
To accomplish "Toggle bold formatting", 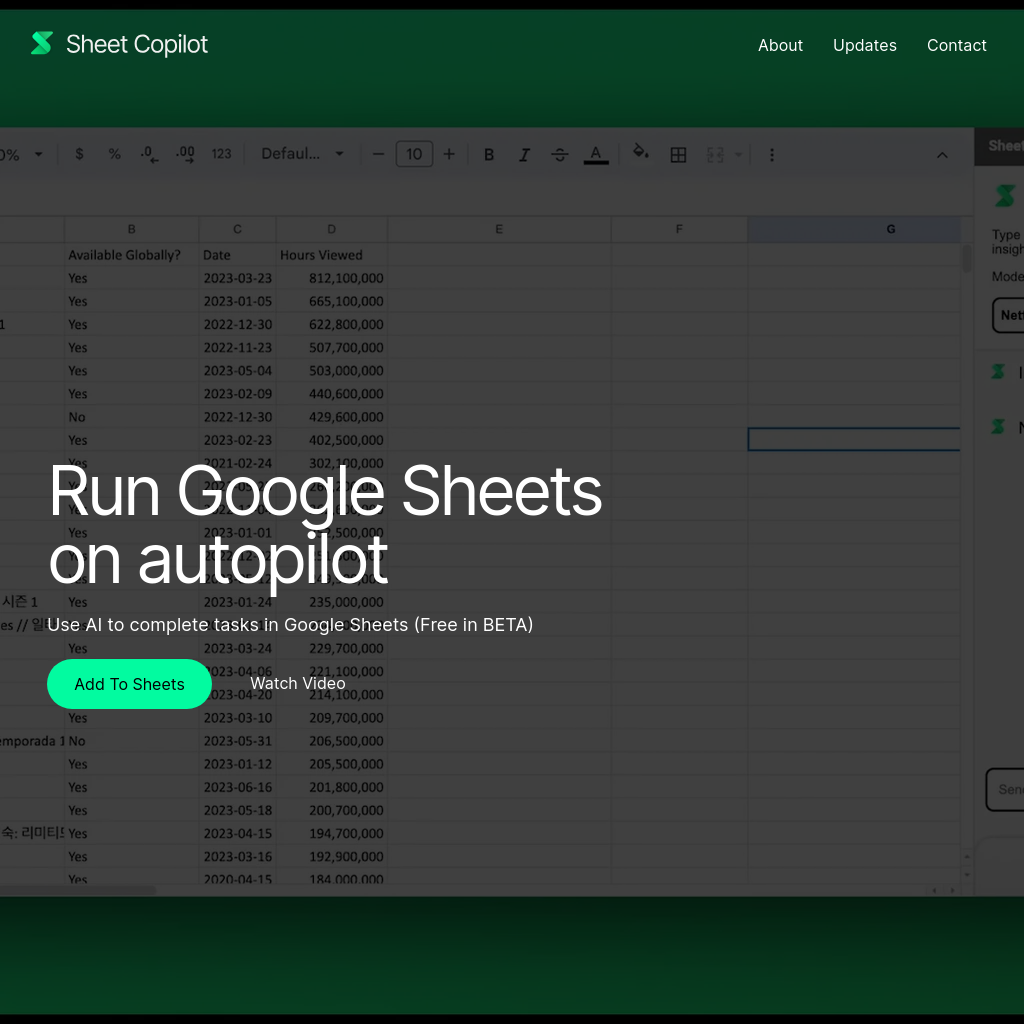I will (x=489, y=154).
